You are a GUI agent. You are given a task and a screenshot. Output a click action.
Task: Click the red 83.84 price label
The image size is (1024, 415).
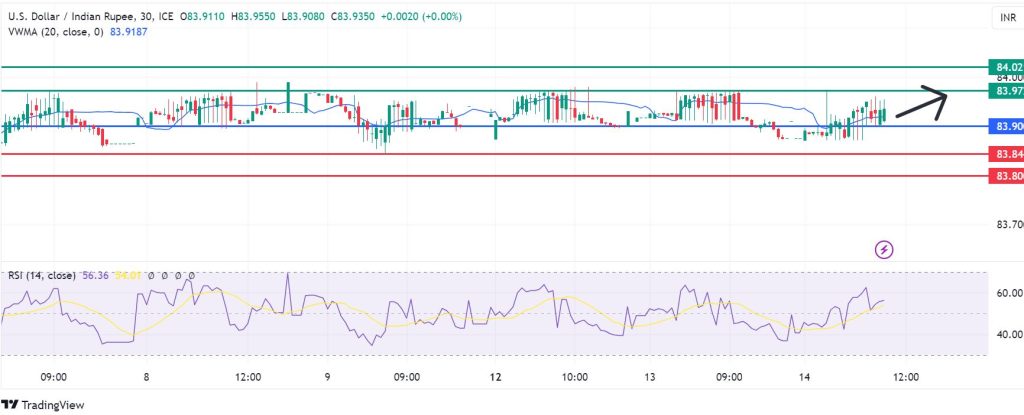[1006, 154]
